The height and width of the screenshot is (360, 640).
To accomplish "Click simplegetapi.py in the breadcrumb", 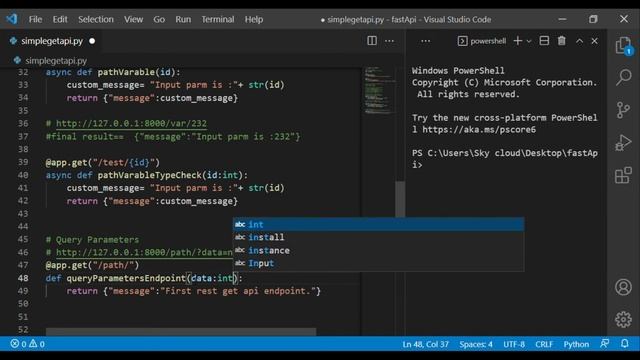I will (x=56, y=61).
